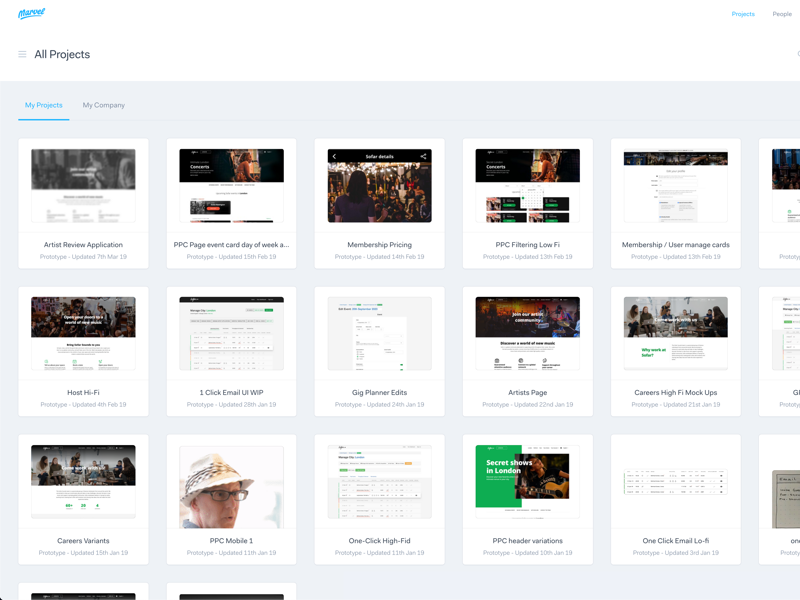The width and height of the screenshot is (800, 600).
Task: Open the Host Hi-Fi thumbnail
Action: coord(83,334)
